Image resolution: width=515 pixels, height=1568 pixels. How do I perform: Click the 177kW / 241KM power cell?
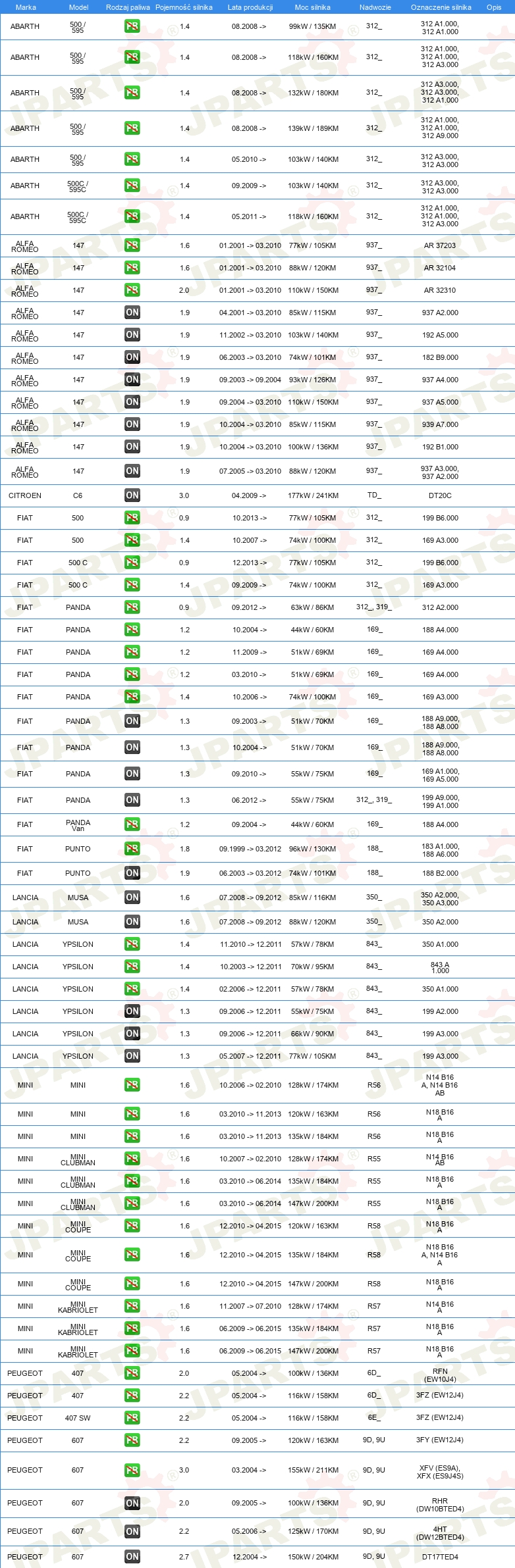click(313, 495)
